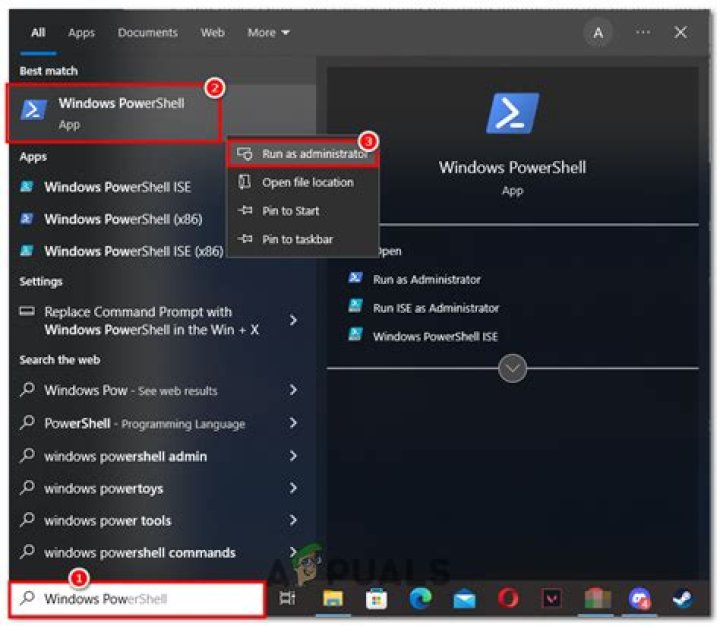Image resolution: width=720 pixels, height=626 pixels.
Task: Click the icon beside Replace Command Prompt setting
Action: pos(27,312)
